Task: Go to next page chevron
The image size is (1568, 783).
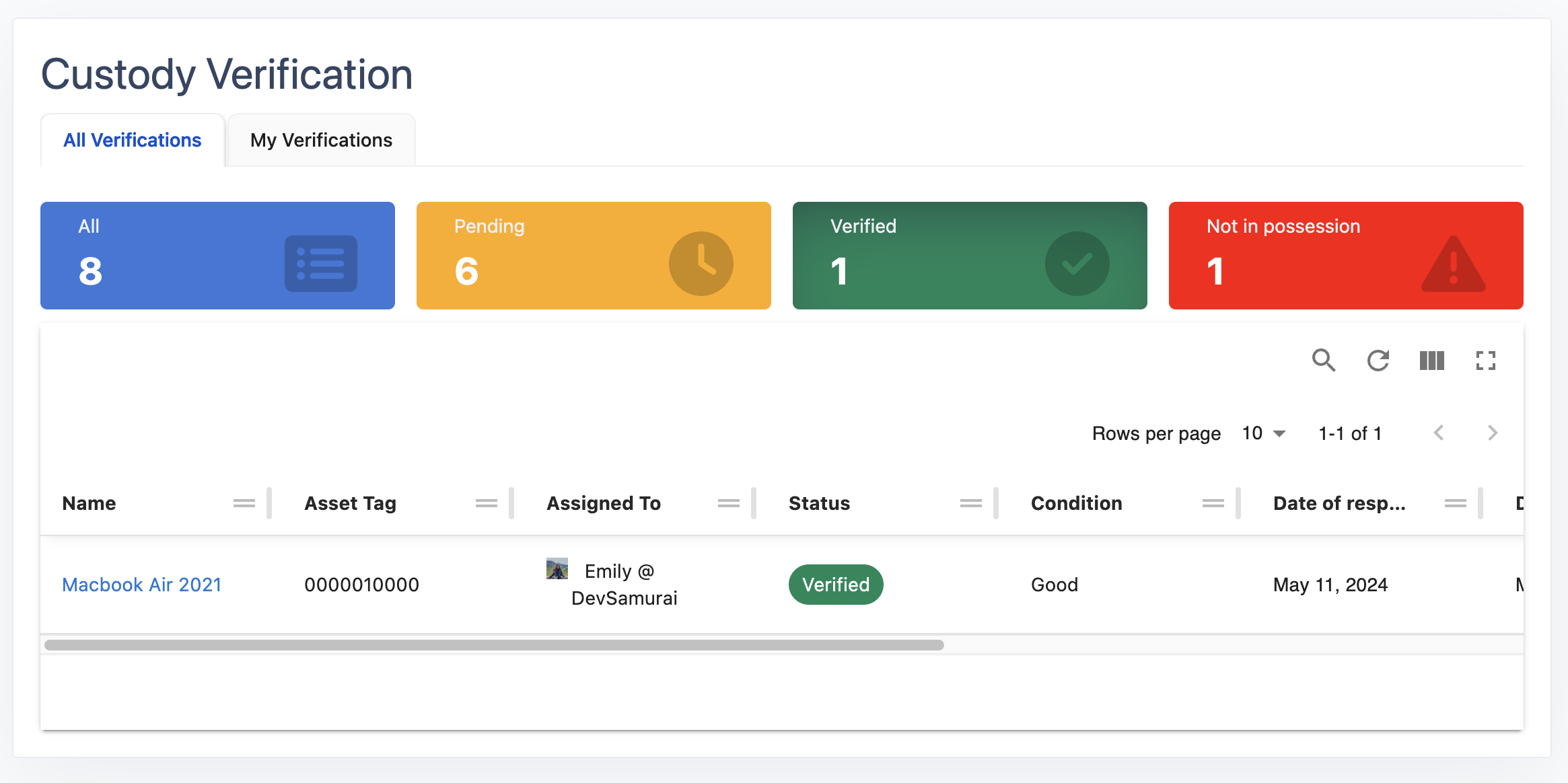Action: pos(1492,433)
